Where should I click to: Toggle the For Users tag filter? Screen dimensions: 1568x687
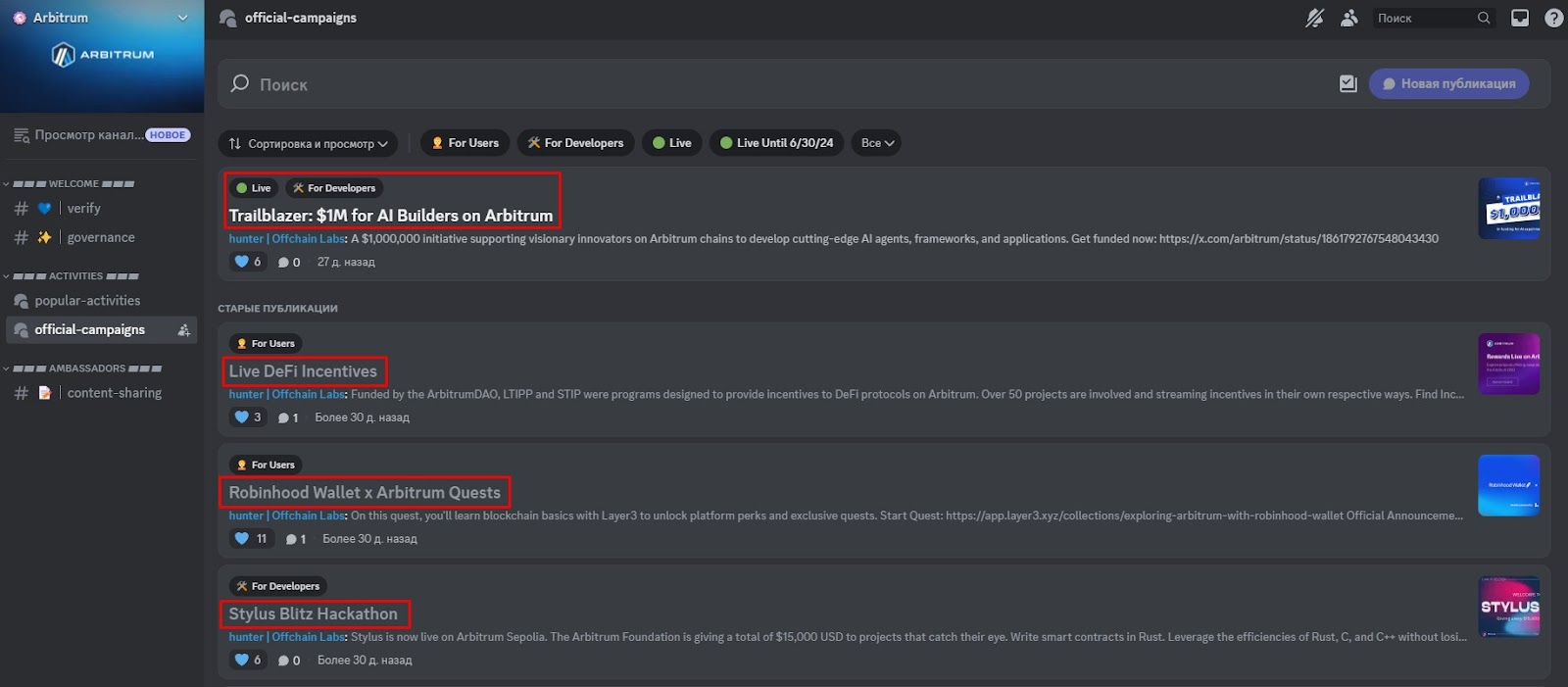tap(465, 143)
